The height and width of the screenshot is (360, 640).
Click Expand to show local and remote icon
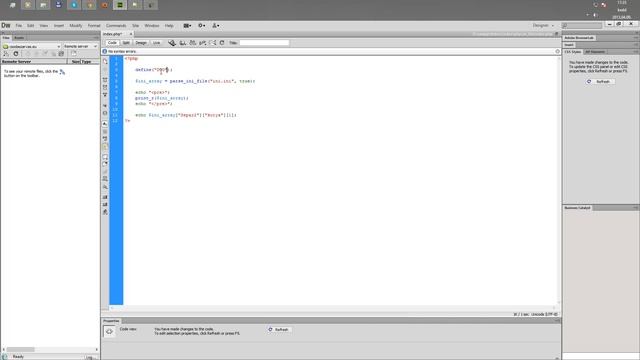[x=73, y=54]
